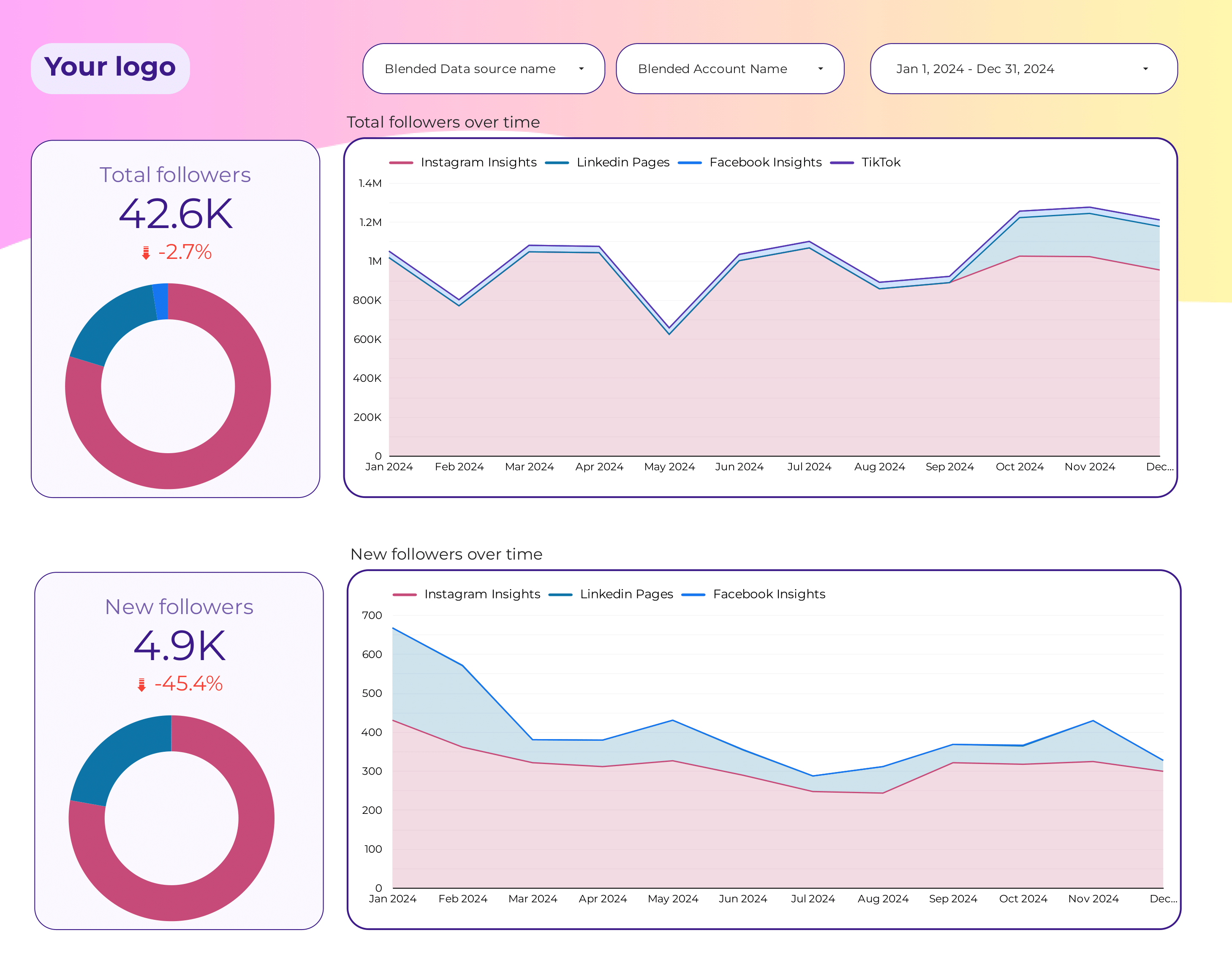Toggle Instagram Insights legend in Total followers chart
This screenshot has width=1232, height=968.
tap(463, 162)
